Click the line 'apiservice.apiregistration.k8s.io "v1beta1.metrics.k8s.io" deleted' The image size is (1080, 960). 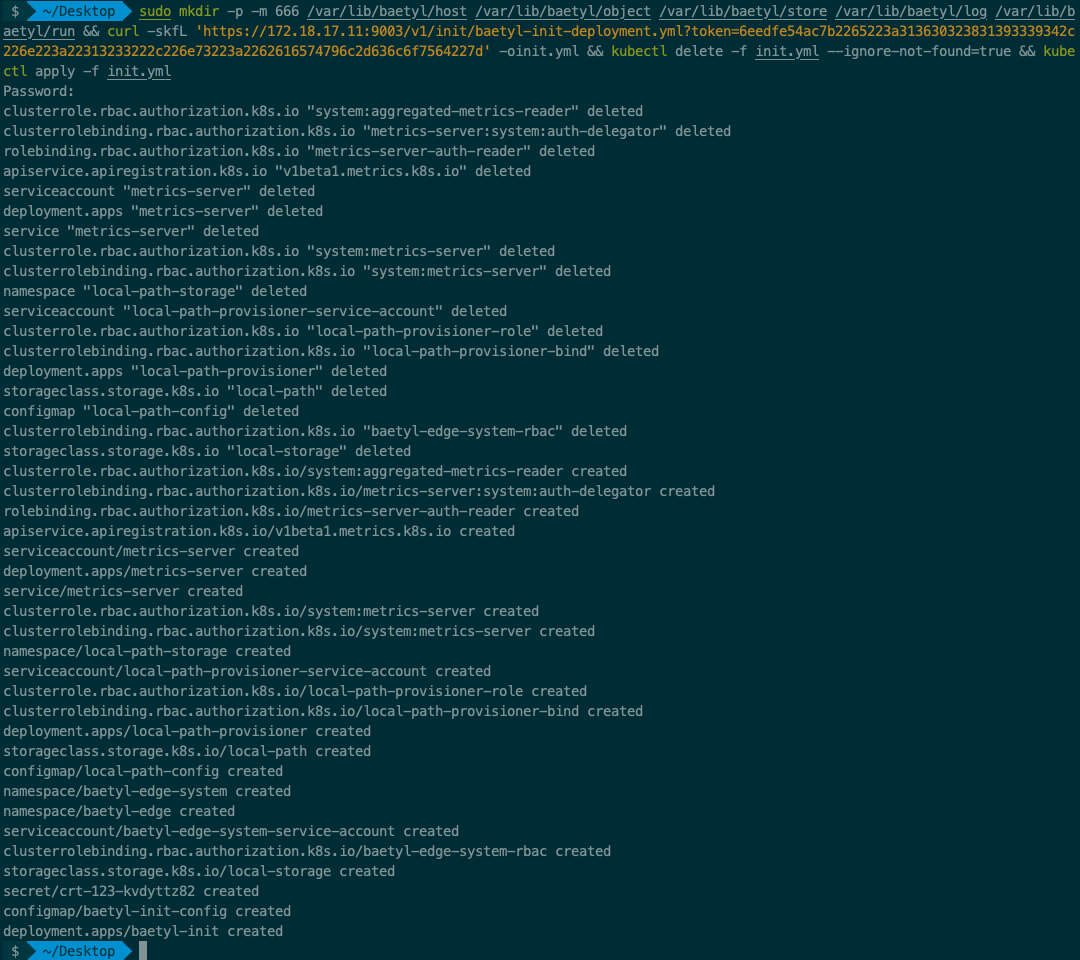tap(267, 171)
